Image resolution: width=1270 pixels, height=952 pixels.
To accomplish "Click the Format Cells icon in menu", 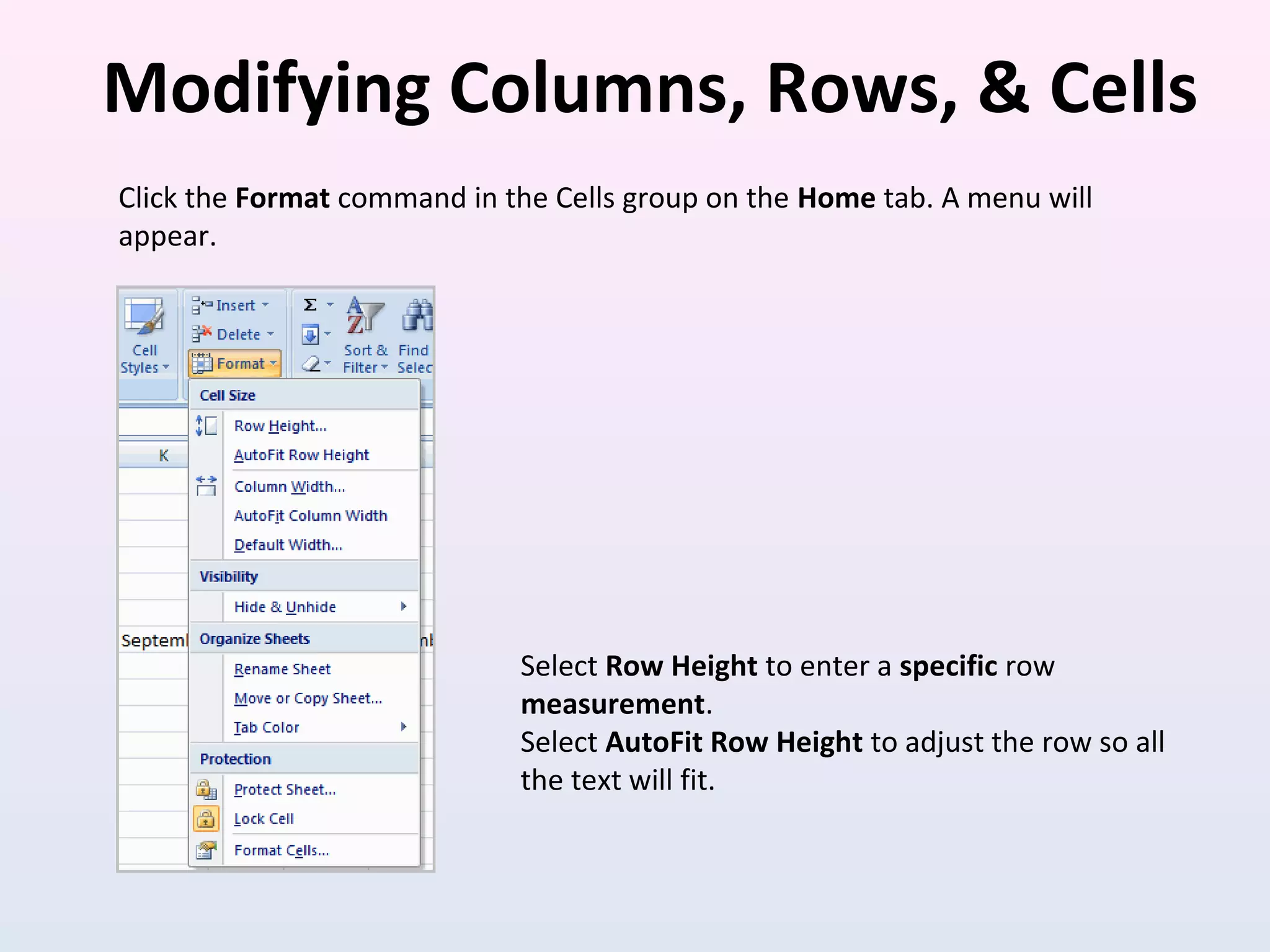I will coord(206,850).
